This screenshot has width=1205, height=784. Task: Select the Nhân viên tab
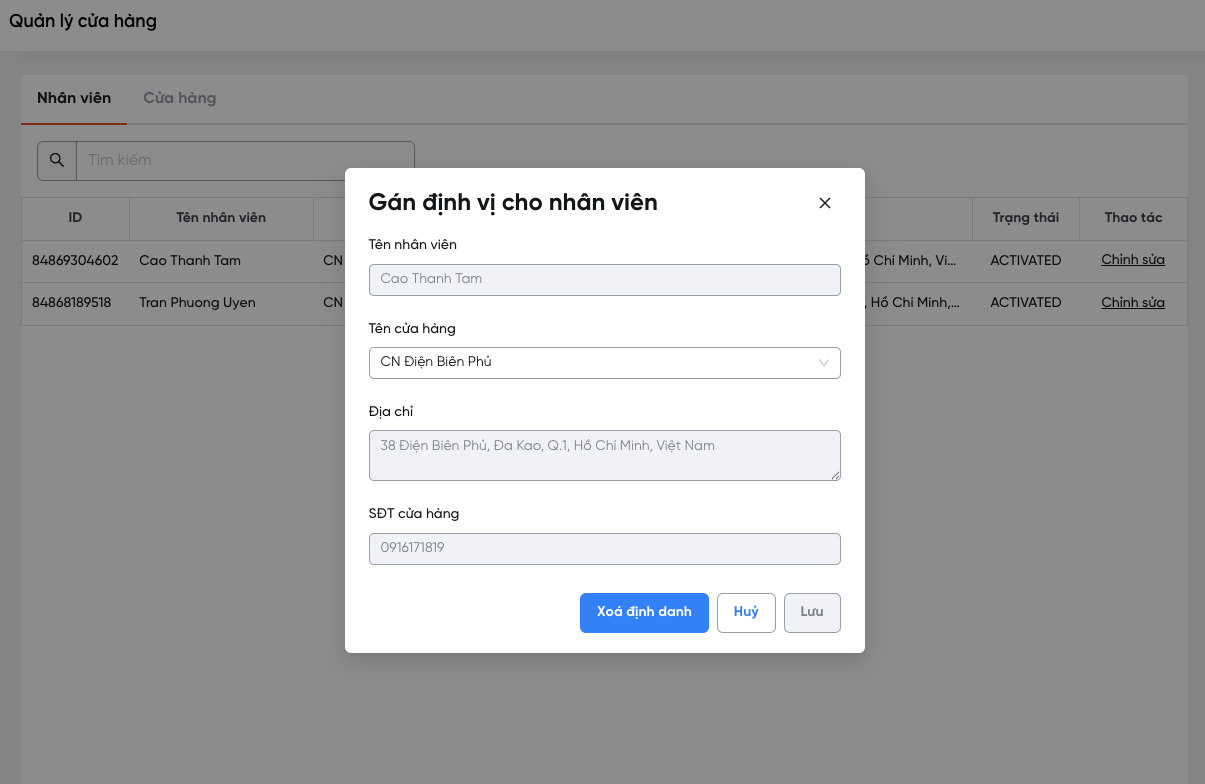click(x=74, y=98)
